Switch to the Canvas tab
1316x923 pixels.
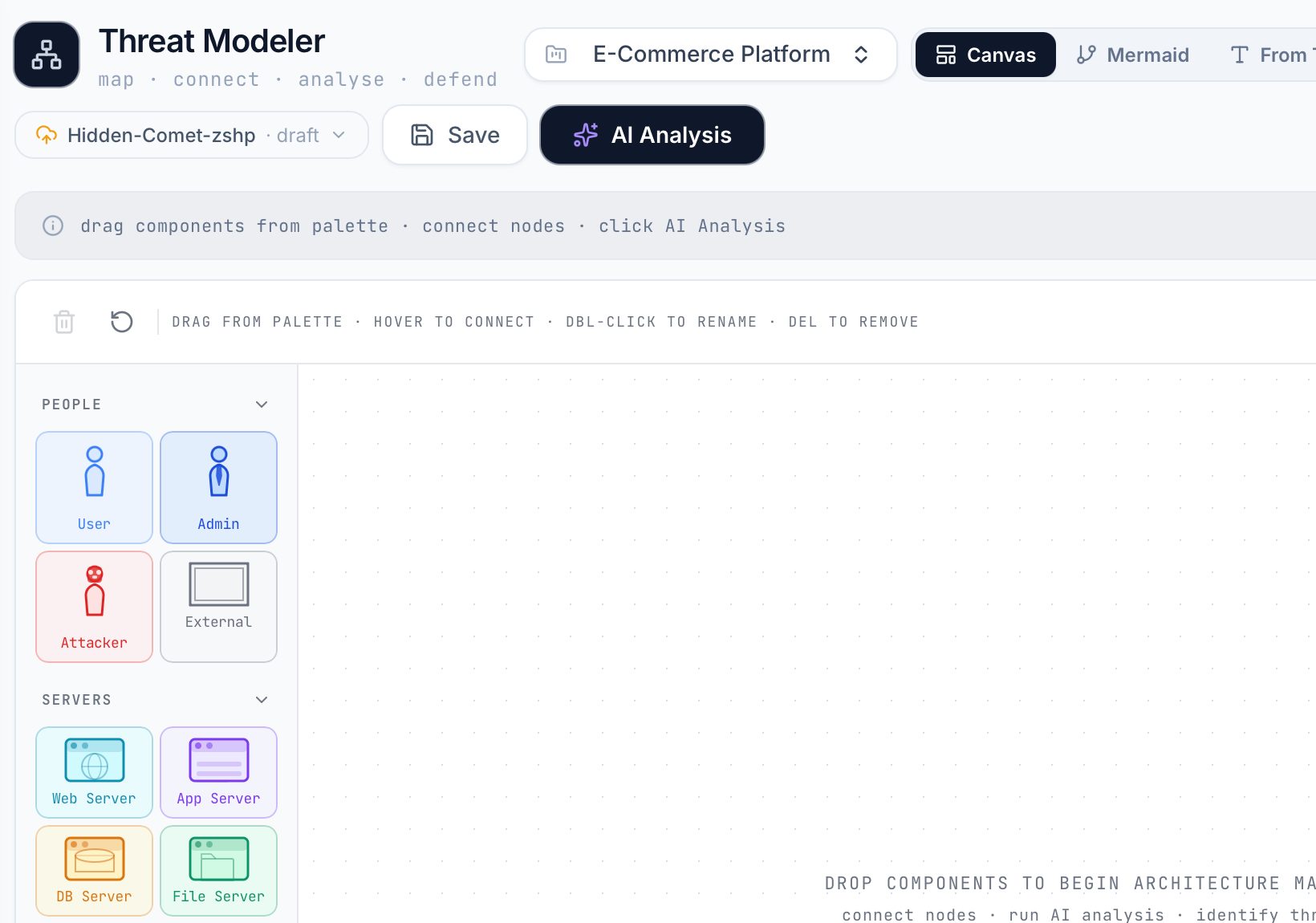click(x=985, y=55)
